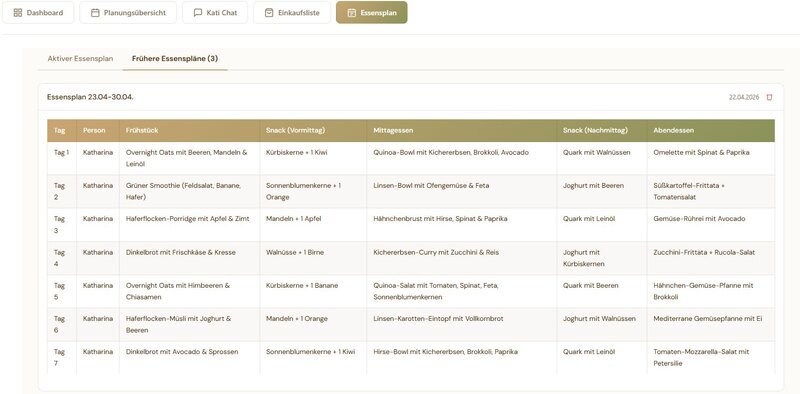
Task: Click the Tag 5 cell
Action: (x=62, y=291)
